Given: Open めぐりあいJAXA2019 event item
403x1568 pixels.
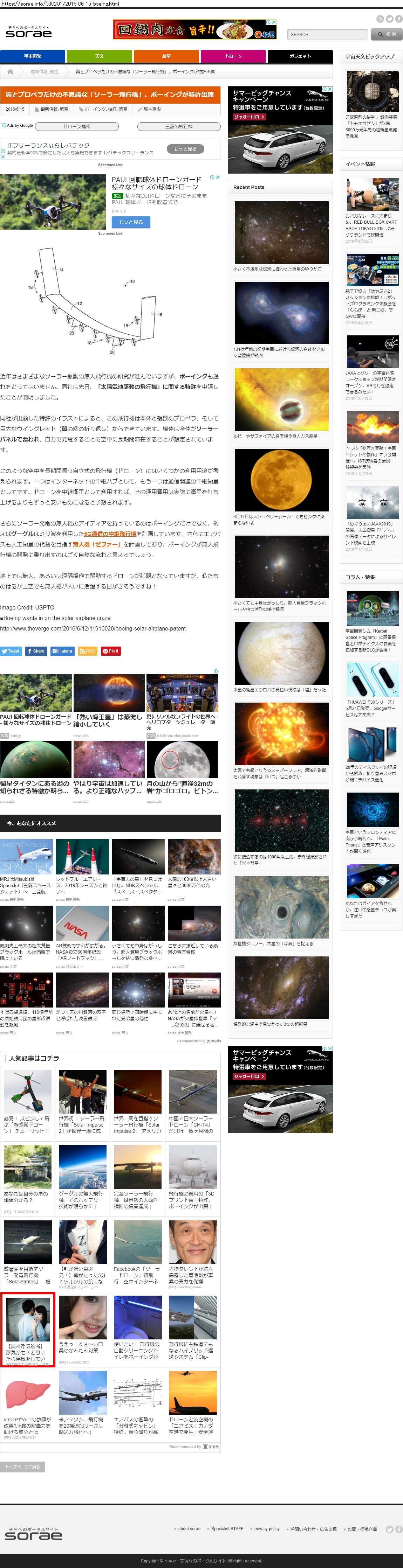Looking at the screenshot, I should point(371,519).
